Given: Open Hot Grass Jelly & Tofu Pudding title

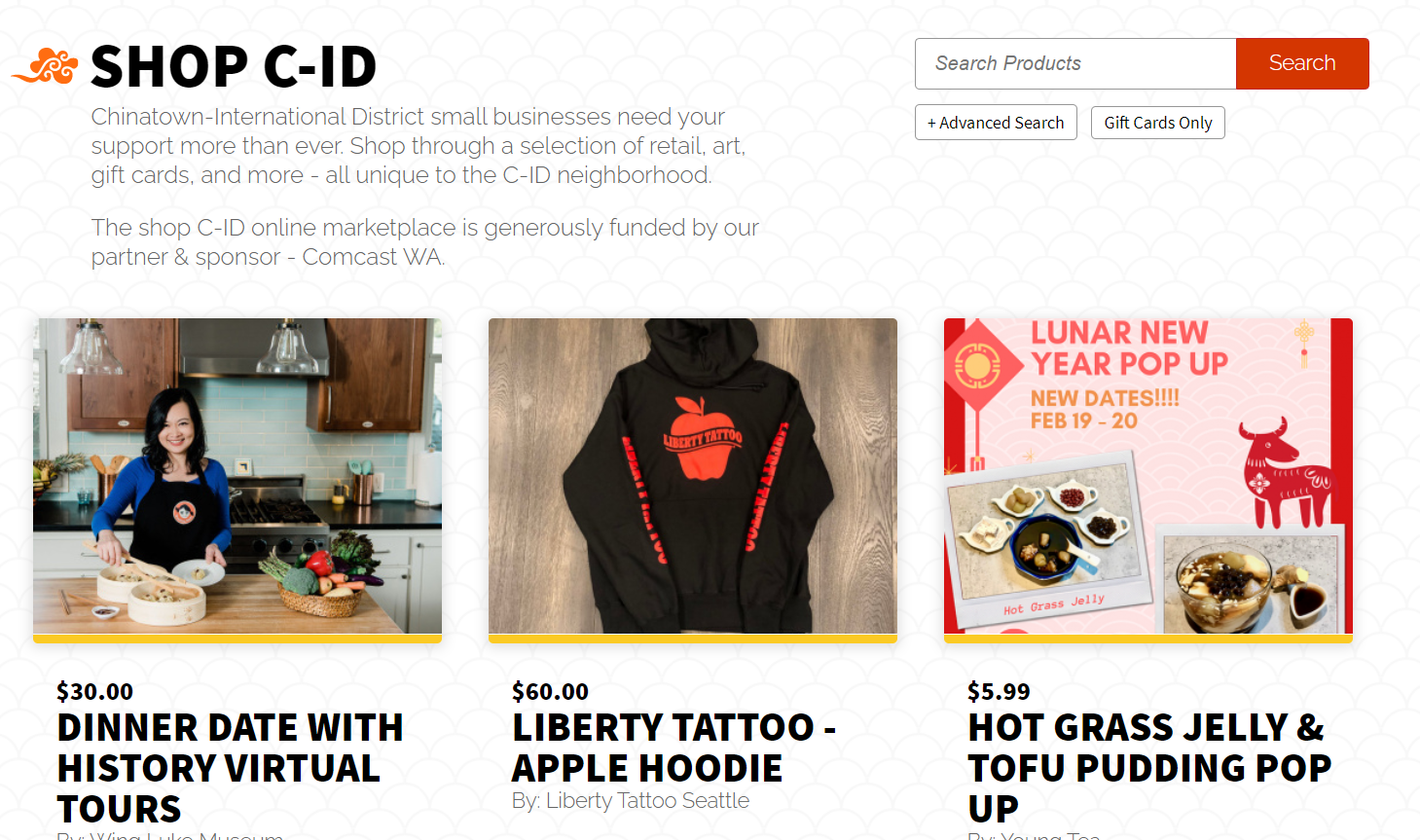Looking at the screenshot, I should coord(1149,768).
